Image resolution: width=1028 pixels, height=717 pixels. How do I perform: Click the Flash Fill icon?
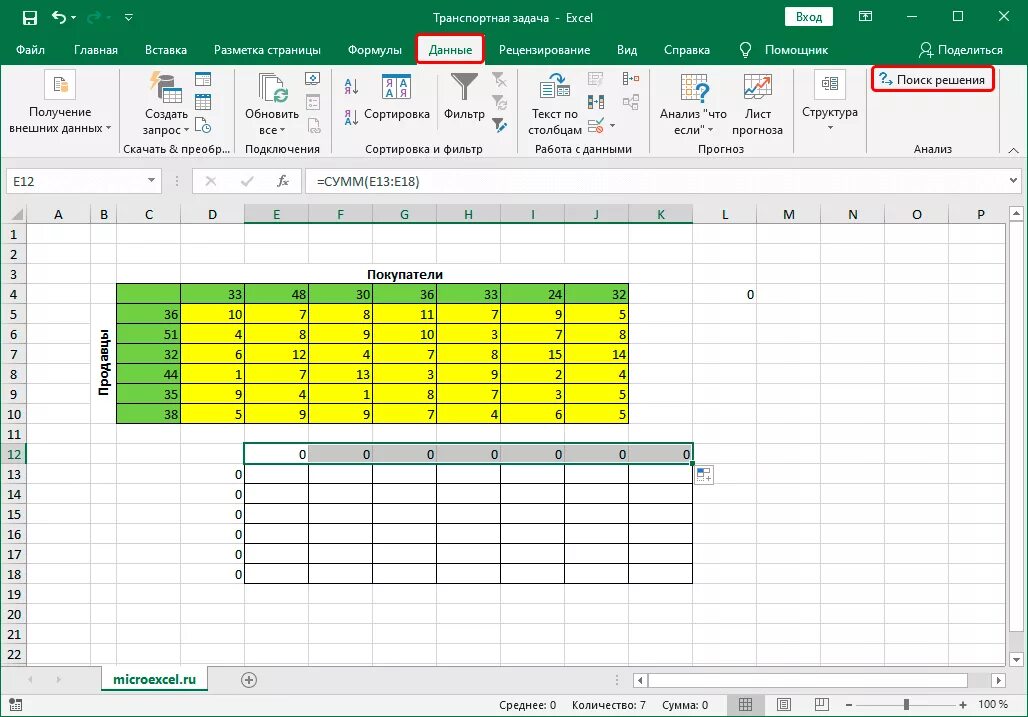595,79
